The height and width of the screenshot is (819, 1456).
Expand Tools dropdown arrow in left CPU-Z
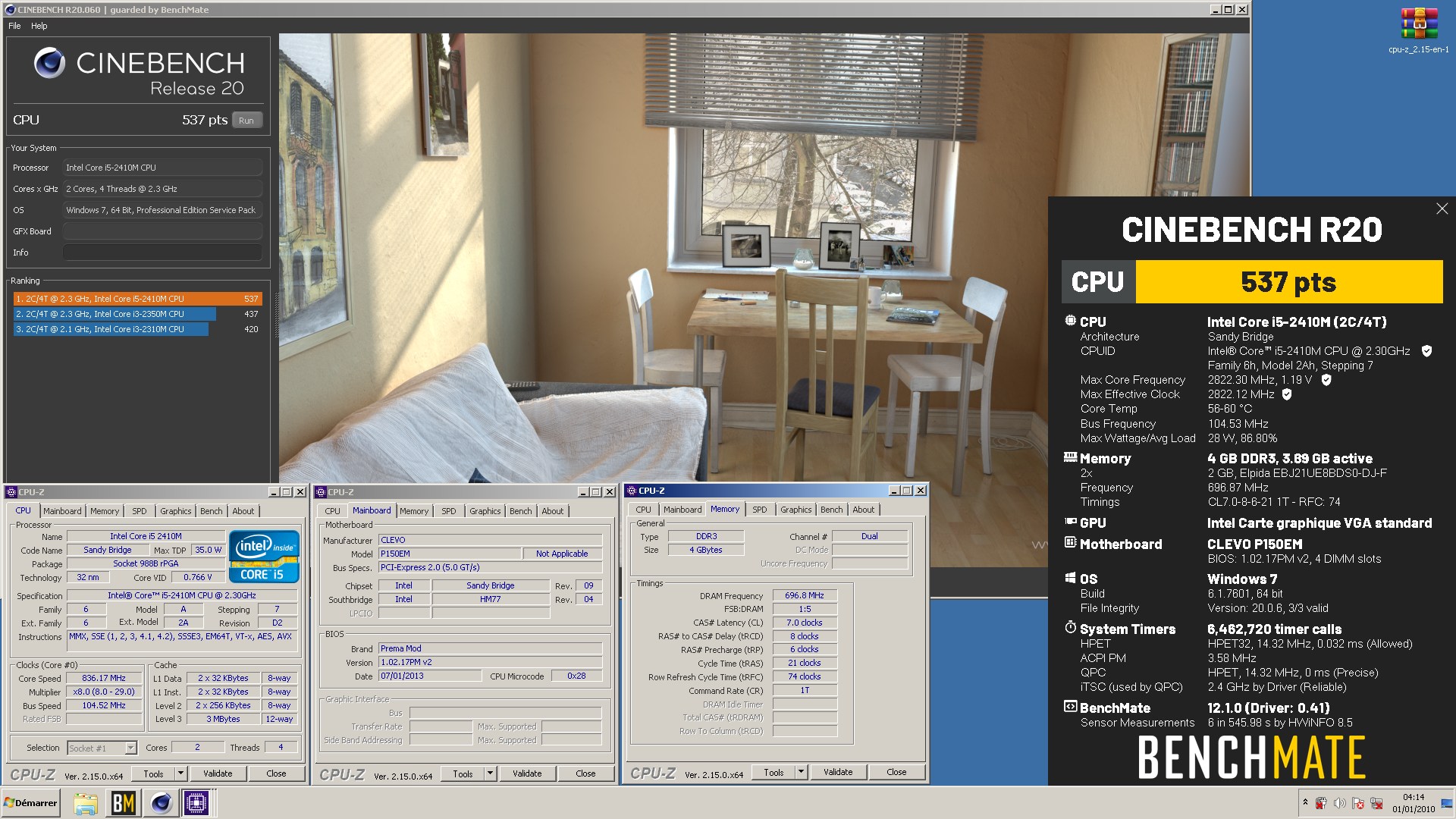tap(180, 773)
